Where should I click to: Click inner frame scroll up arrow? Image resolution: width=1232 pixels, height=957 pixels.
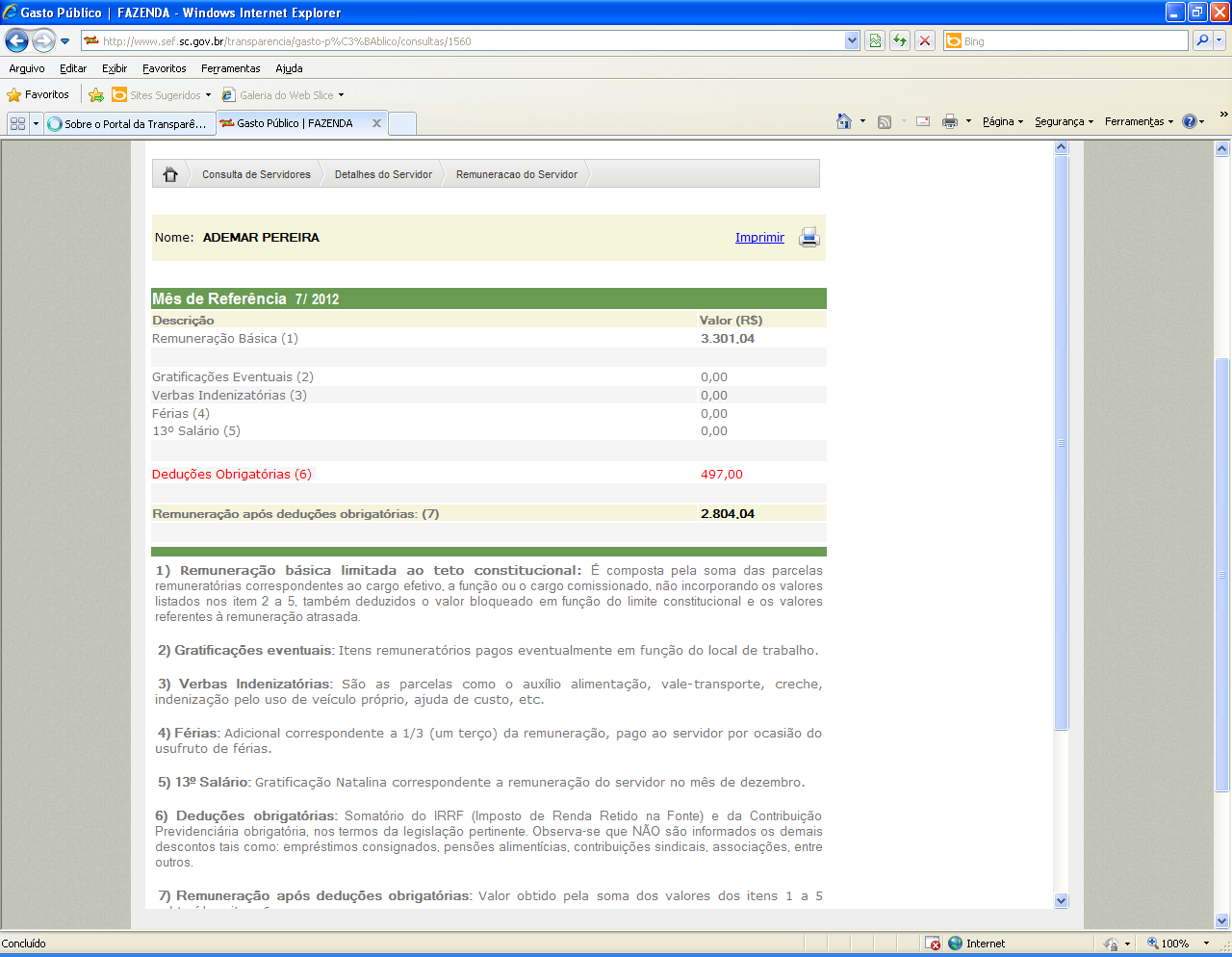pyautogui.click(x=1062, y=147)
